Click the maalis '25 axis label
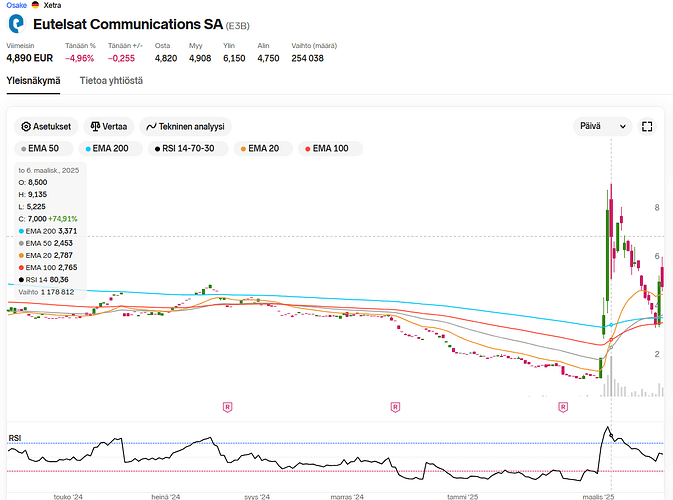 598,497
